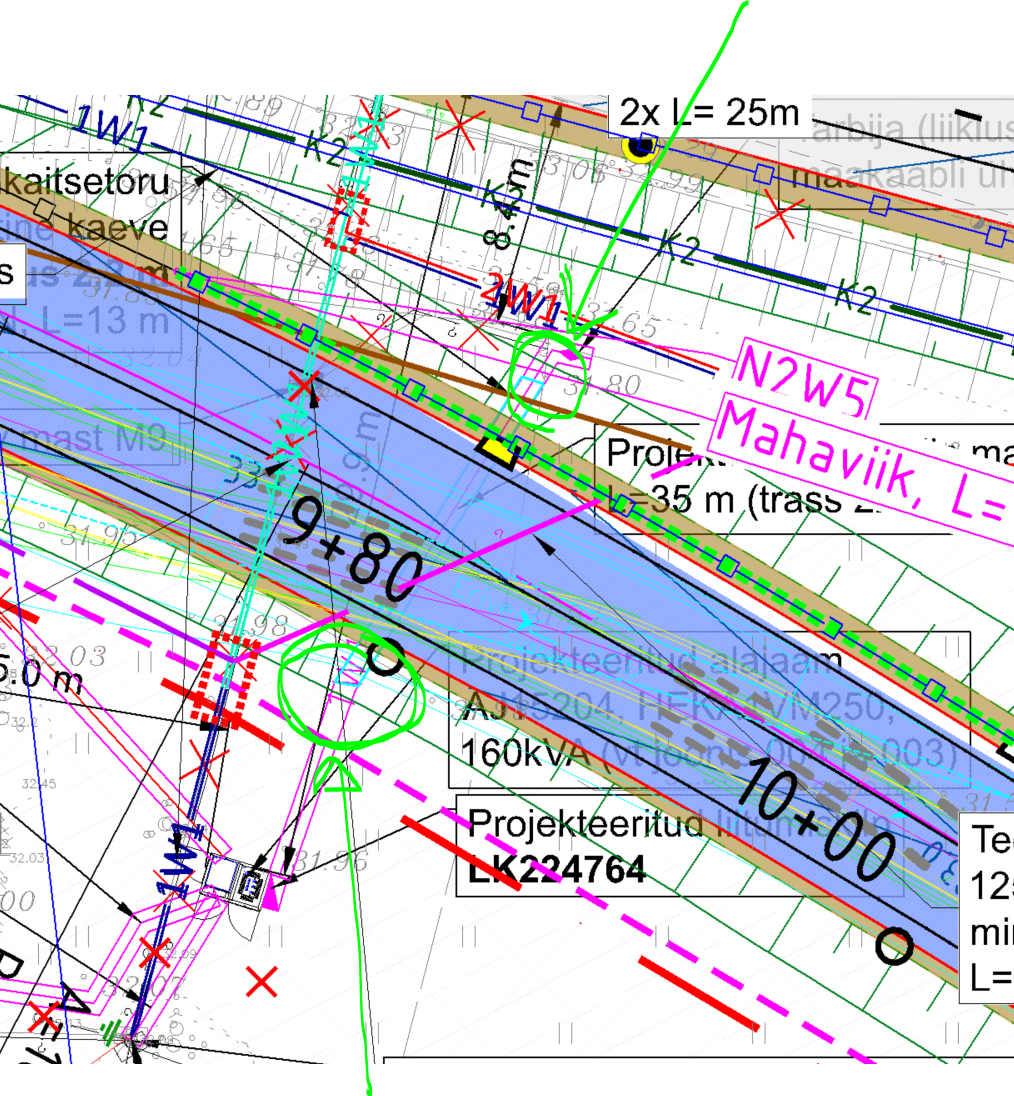This screenshot has height=1096, width=1014.
Task: Select the bold LK224764 text
Action: pyautogui.click(x=556, y=869)
